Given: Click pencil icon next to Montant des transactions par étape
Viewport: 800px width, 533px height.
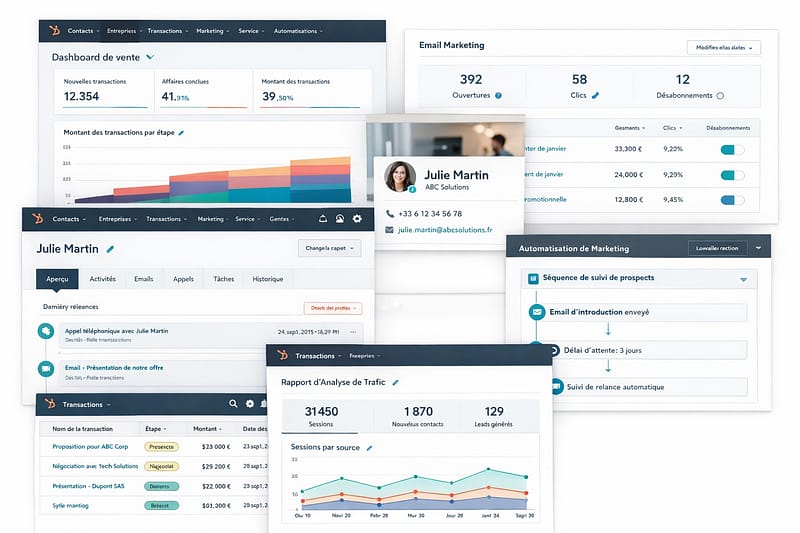Looking at the screenshot, I should point(181,133).
